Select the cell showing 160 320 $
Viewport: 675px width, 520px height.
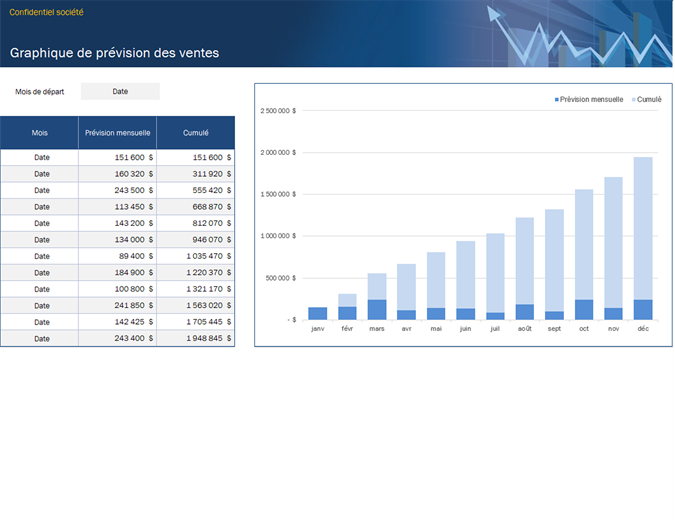pyautogui.click(x=118, y=174)
